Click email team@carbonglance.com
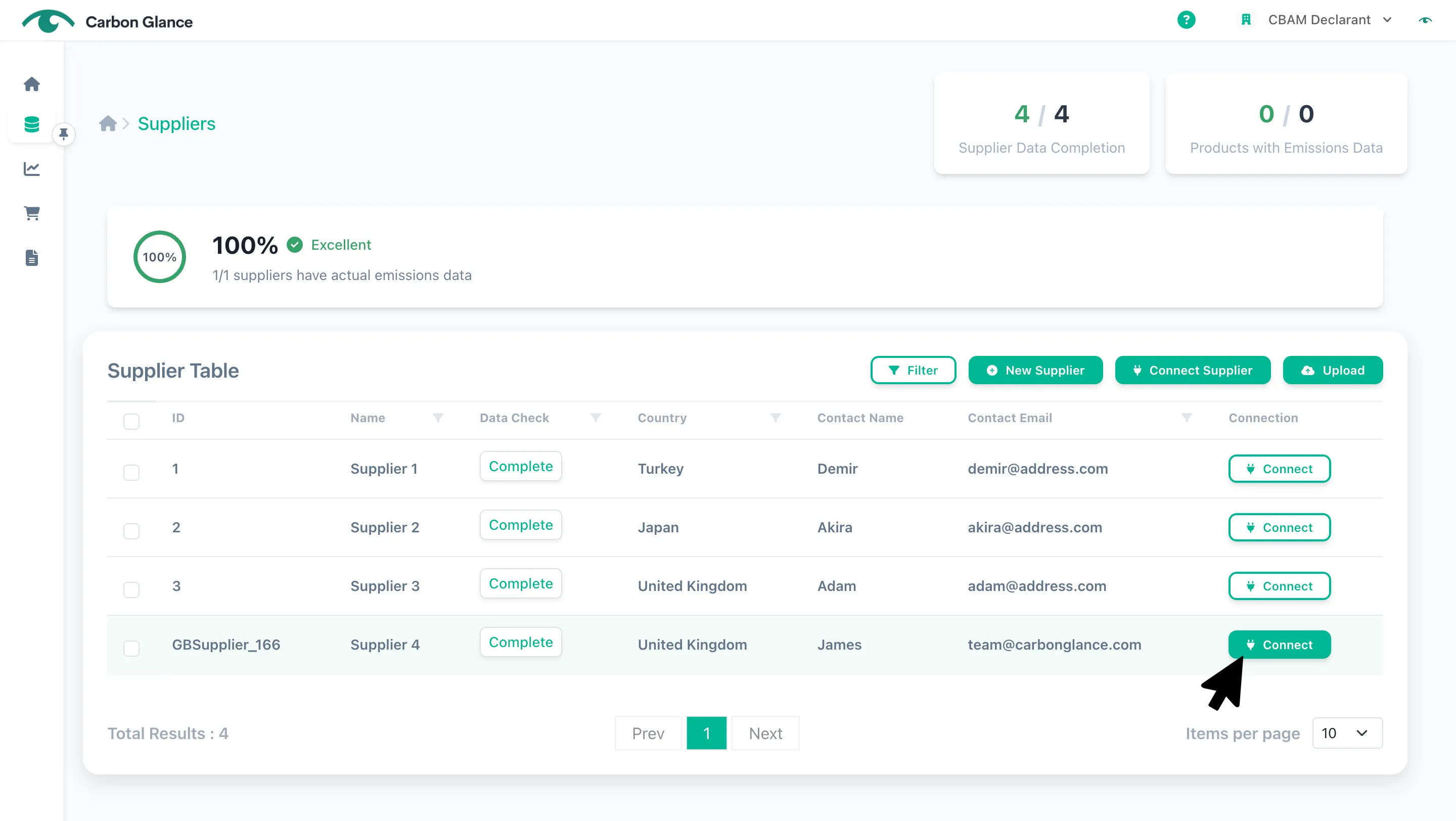The width and height of the screenshot is (1456, 821). [x=1055, y=645]
